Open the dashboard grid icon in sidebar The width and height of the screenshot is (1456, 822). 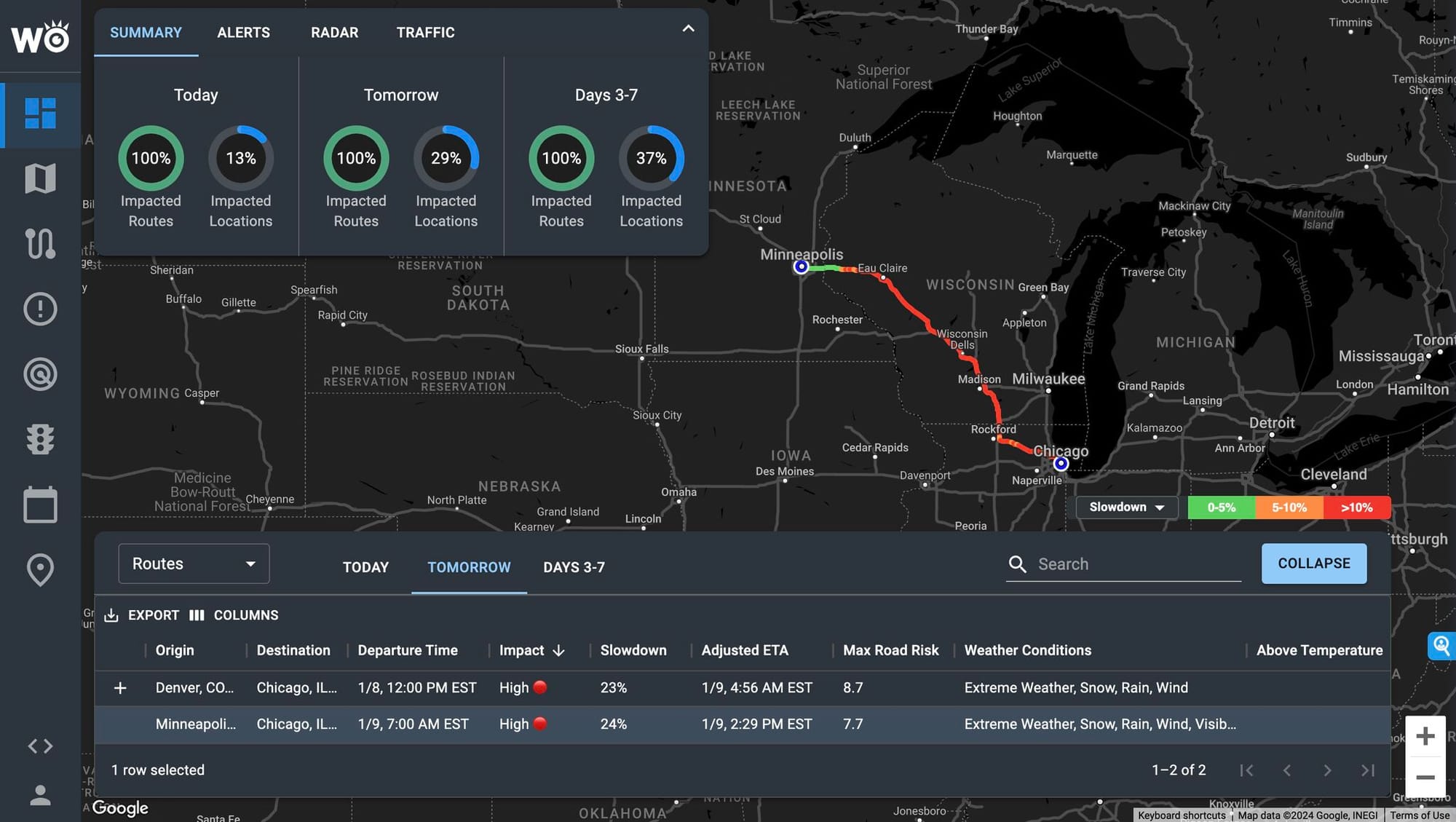(40, 114)
